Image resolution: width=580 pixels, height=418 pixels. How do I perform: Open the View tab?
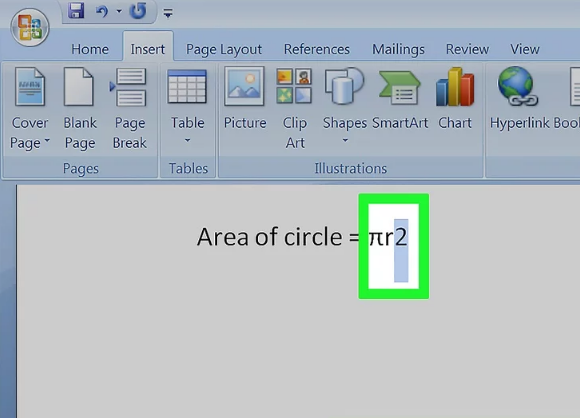525,49
